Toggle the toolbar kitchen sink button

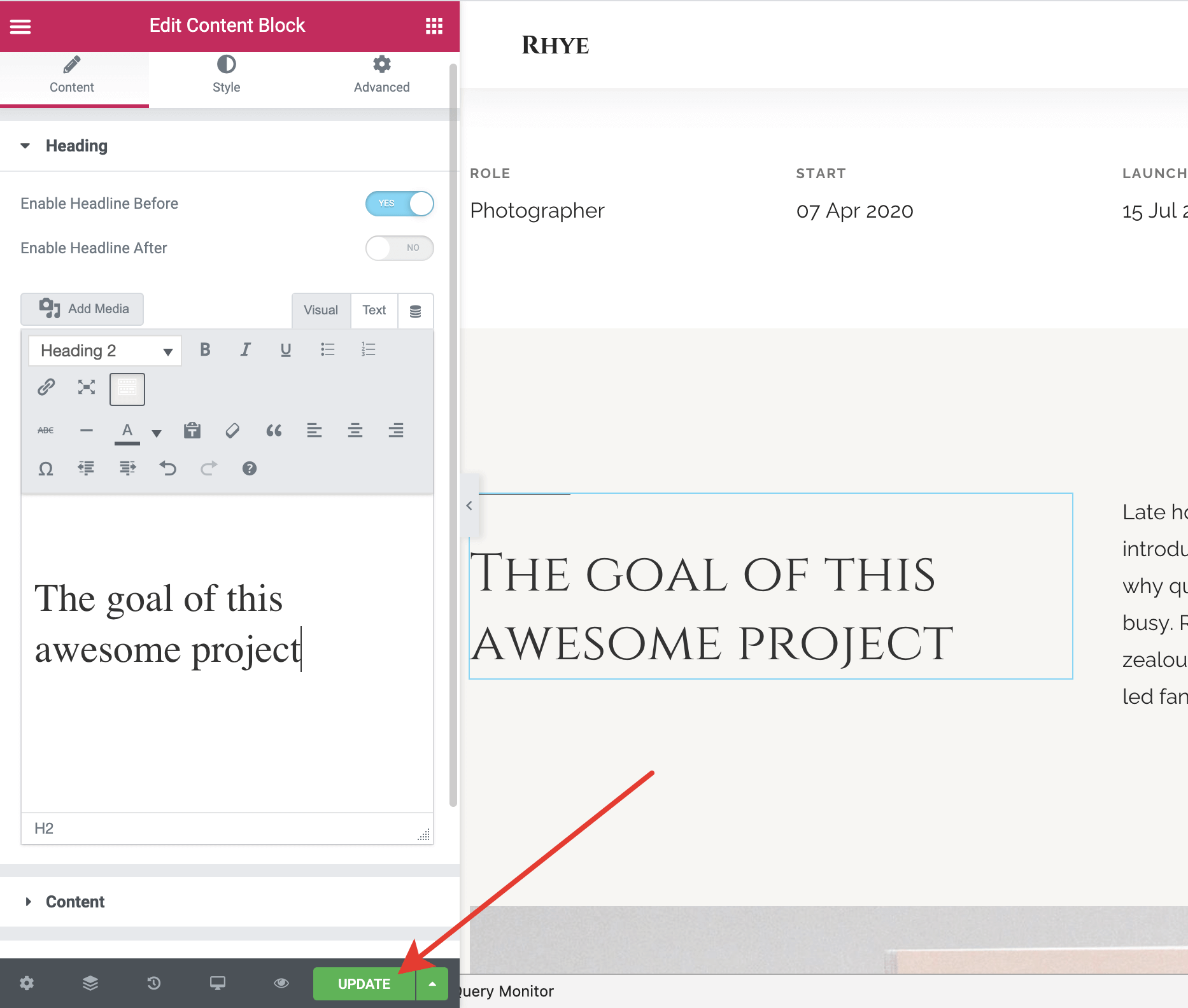coord(127,389)
